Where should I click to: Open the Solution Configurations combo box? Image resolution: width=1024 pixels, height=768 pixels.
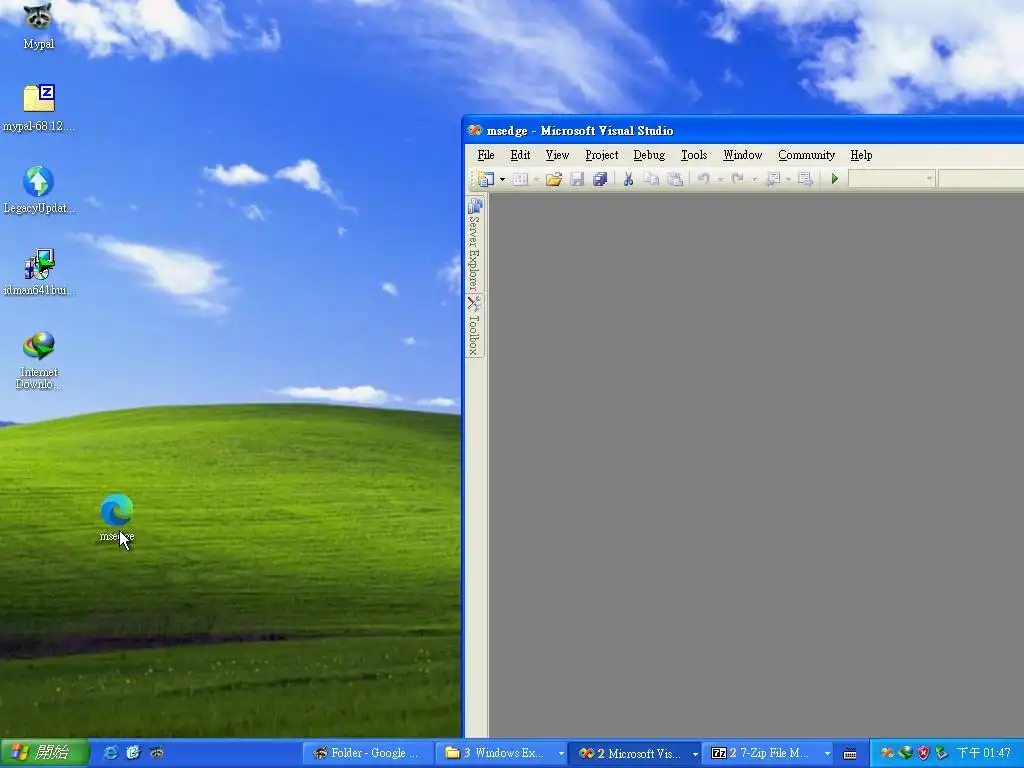(891, 179)
